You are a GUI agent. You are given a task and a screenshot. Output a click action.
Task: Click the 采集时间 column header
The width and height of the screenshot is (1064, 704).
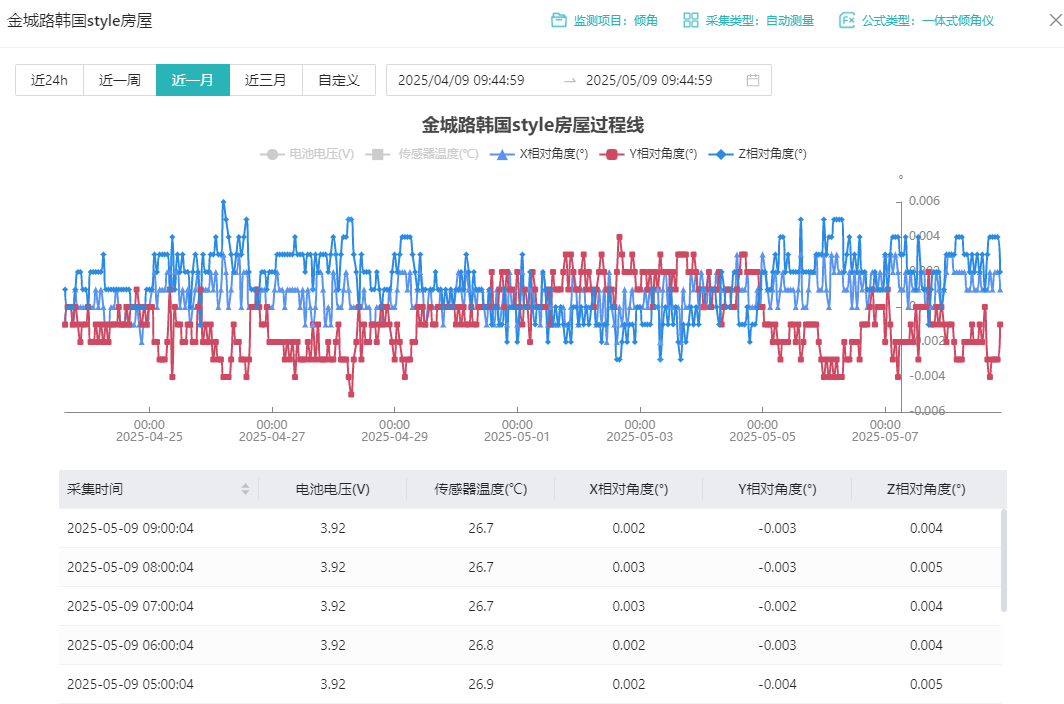95,489
